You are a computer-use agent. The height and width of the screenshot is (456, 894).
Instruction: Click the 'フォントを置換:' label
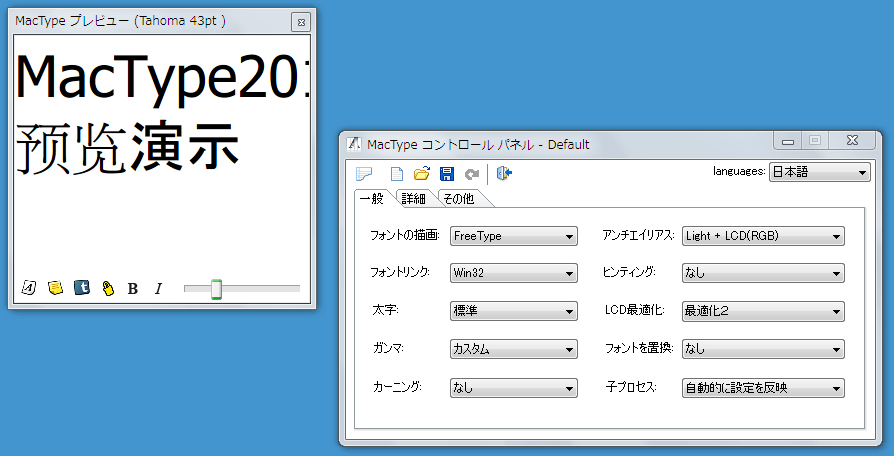(639, 349)
